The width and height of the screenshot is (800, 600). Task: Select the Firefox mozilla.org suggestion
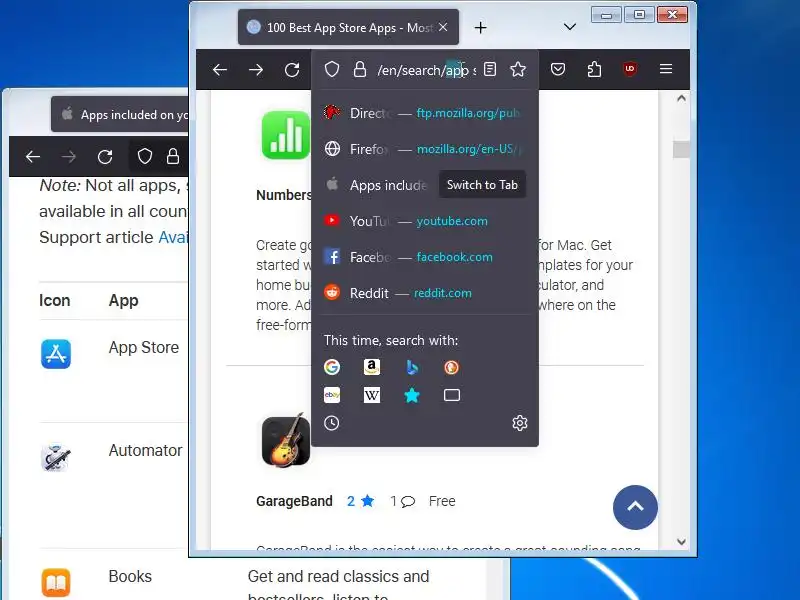[x=424, y=149]
